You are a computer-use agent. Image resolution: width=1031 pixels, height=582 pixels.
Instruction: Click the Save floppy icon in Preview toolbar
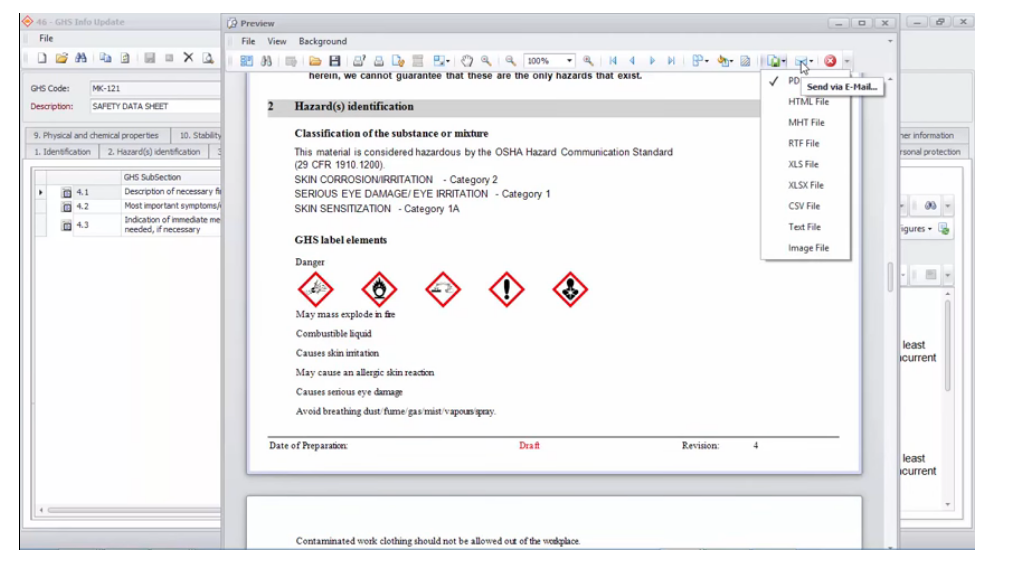335,61
